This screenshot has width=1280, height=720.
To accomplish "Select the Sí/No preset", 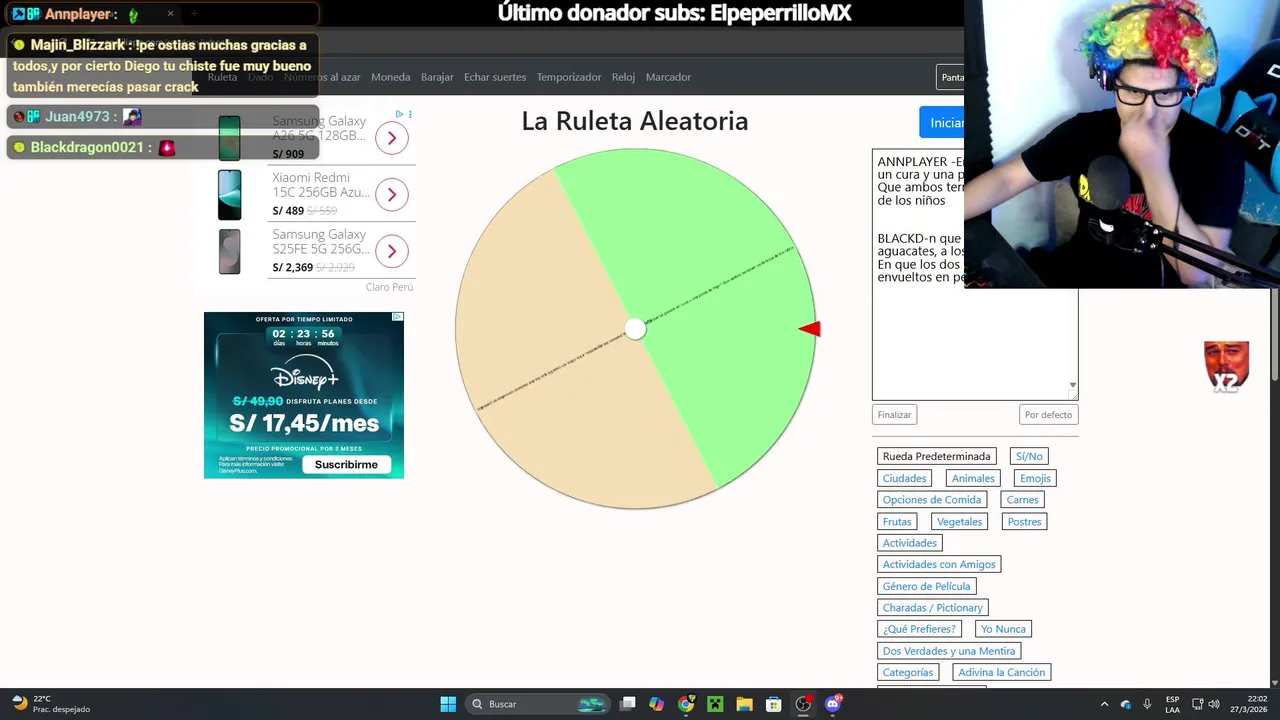I will (x=1029, y=456).
